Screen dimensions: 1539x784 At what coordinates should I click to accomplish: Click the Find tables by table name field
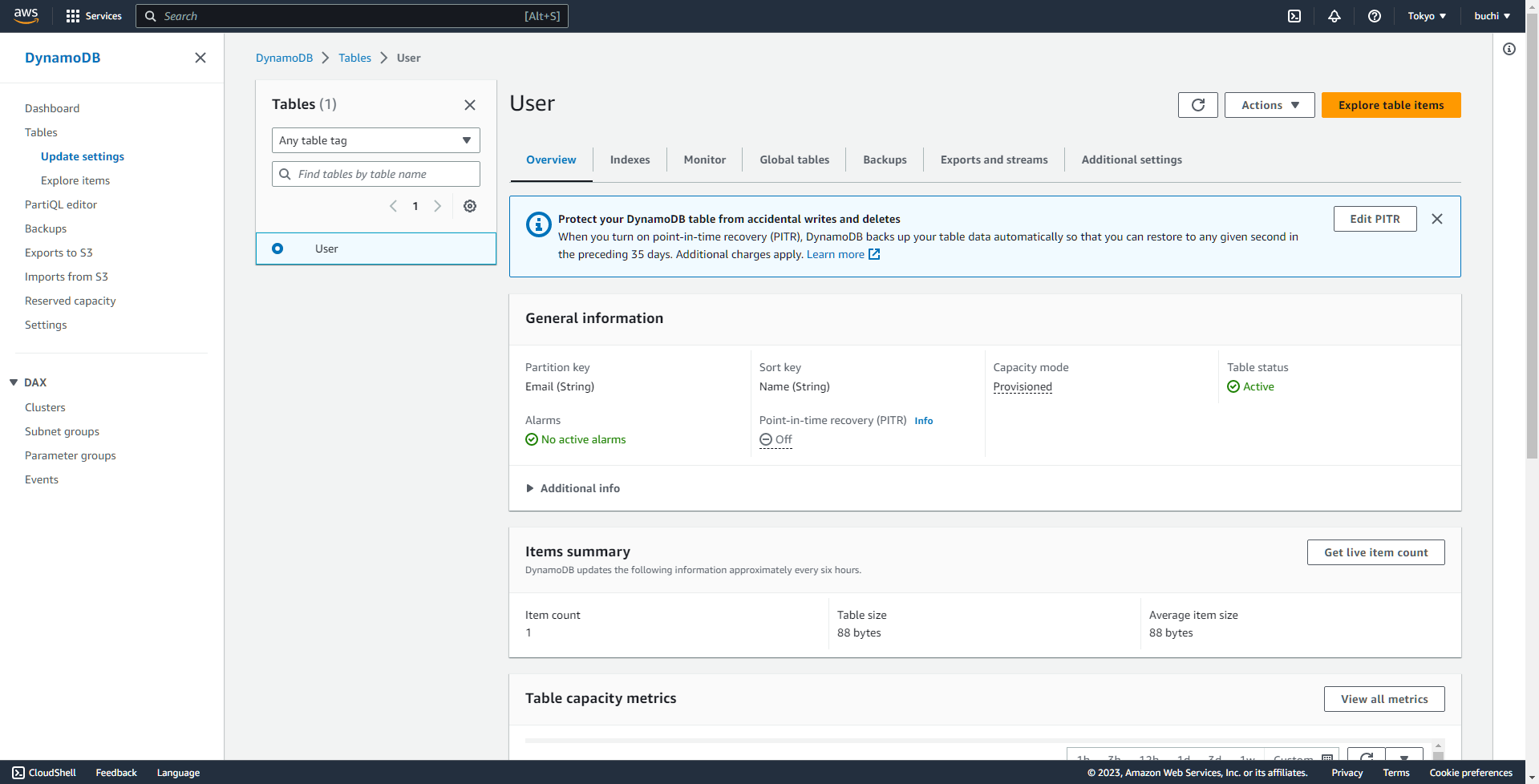pyautogui.click(x=375, y=174)
